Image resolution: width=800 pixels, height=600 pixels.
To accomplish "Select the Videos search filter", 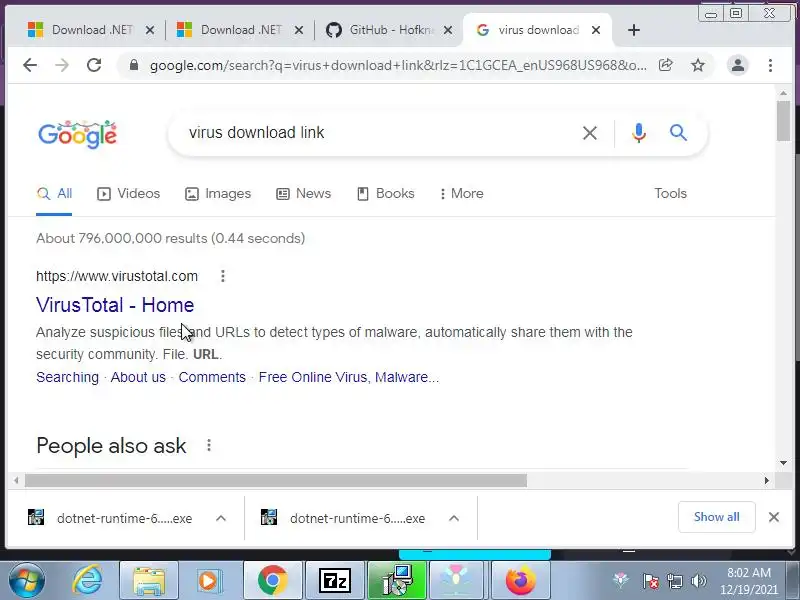I will tap(129, 193).
